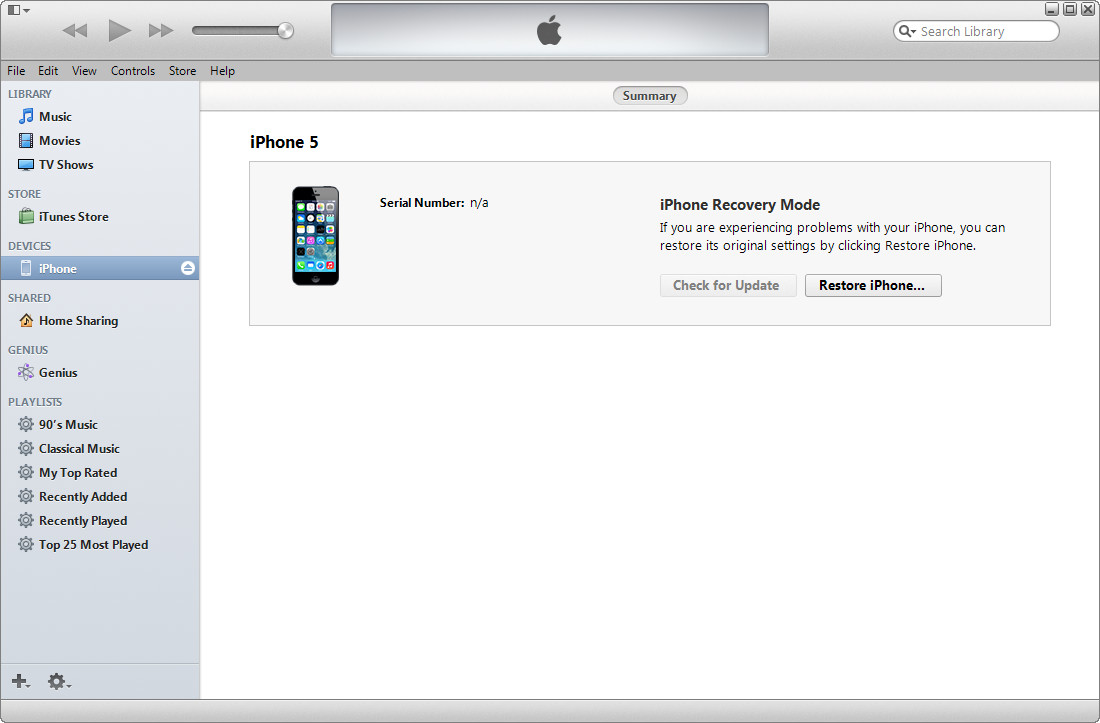Maximize the iTunes window
The image size is (1100, 723).
point(1070,9)
